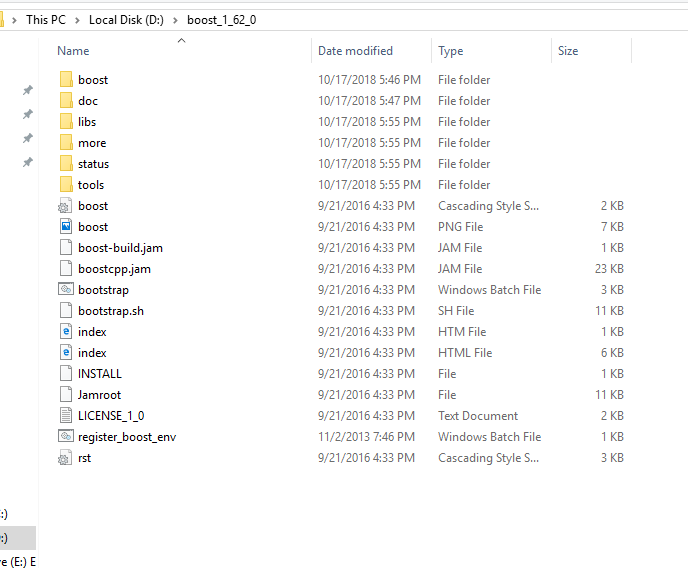Viewport: 688px width, 568px height.
Task: Expand the chevron before This PC
Action: (x=14, y=20)
